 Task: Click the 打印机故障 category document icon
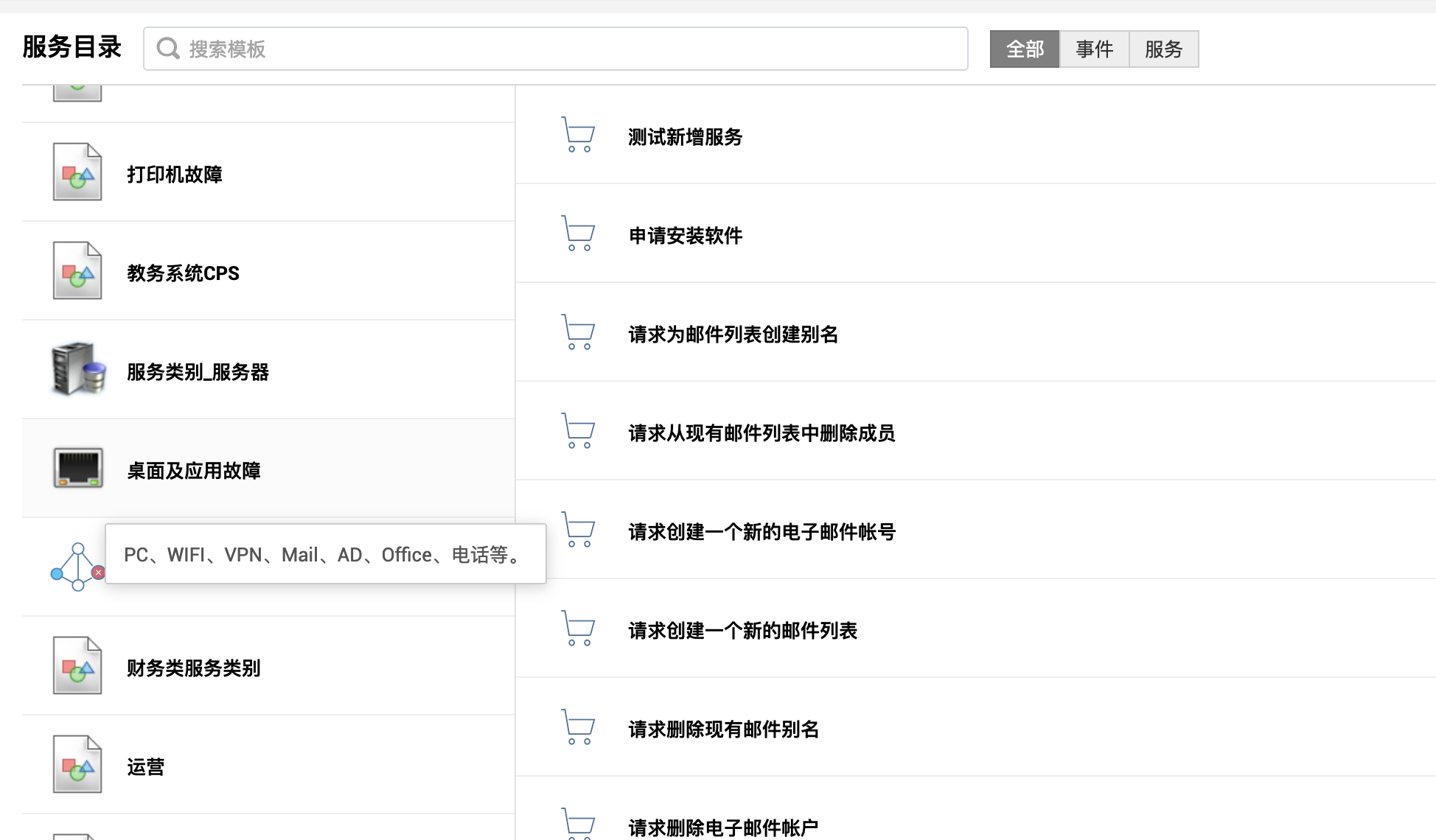pos(77,172)
